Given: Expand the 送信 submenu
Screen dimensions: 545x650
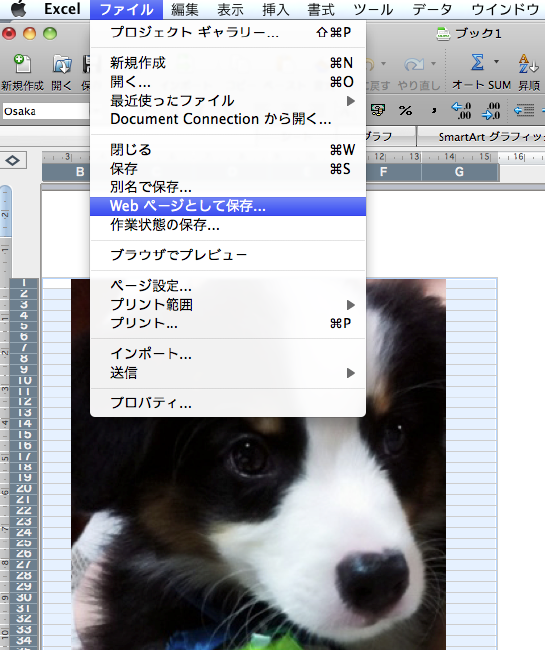Looking at the screenshot, I should pos(228,373).
